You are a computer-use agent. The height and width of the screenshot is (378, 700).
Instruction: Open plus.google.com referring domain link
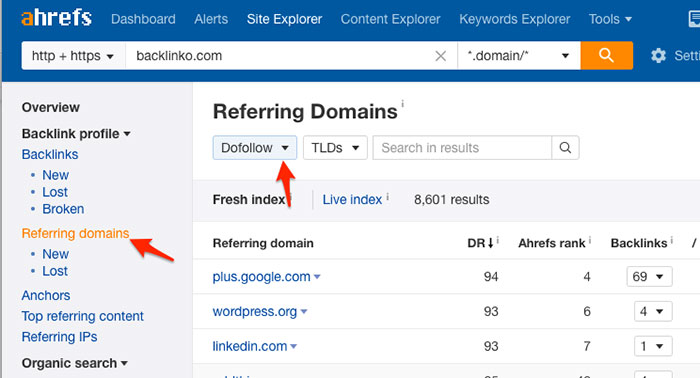tap(261, 277)
